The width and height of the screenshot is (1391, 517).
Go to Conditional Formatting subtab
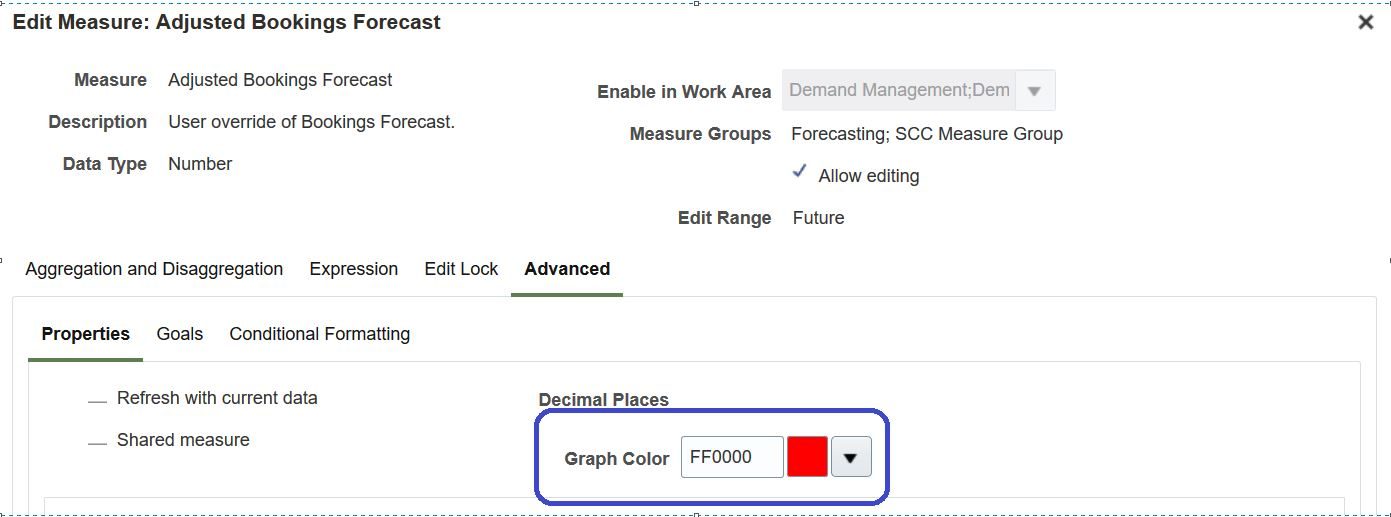pyautogui.click(x=320, y=334)
